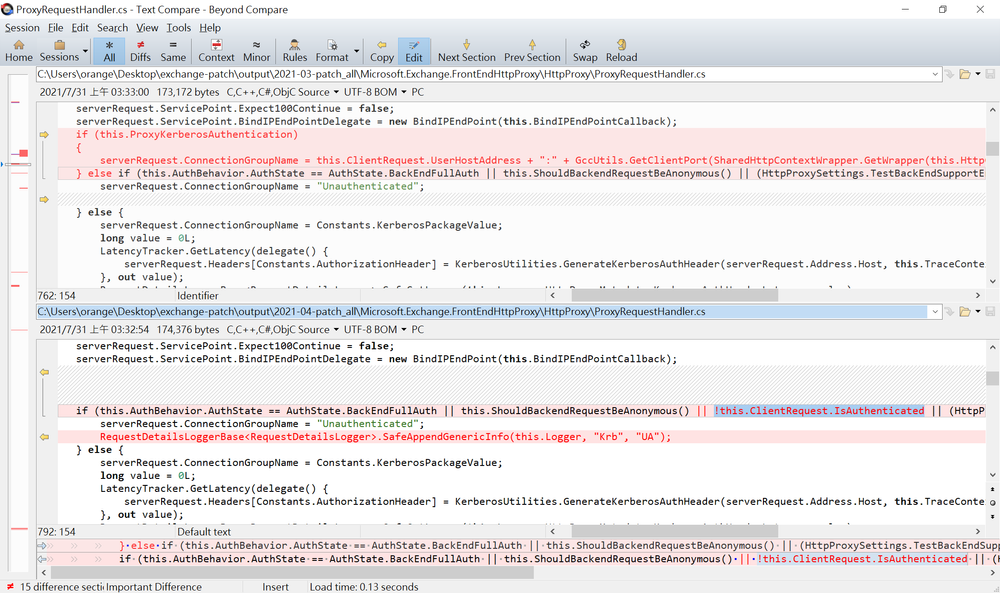Viewport: 1000px width, 593px height.
Task: Reload the compared files
Action: 621,50
